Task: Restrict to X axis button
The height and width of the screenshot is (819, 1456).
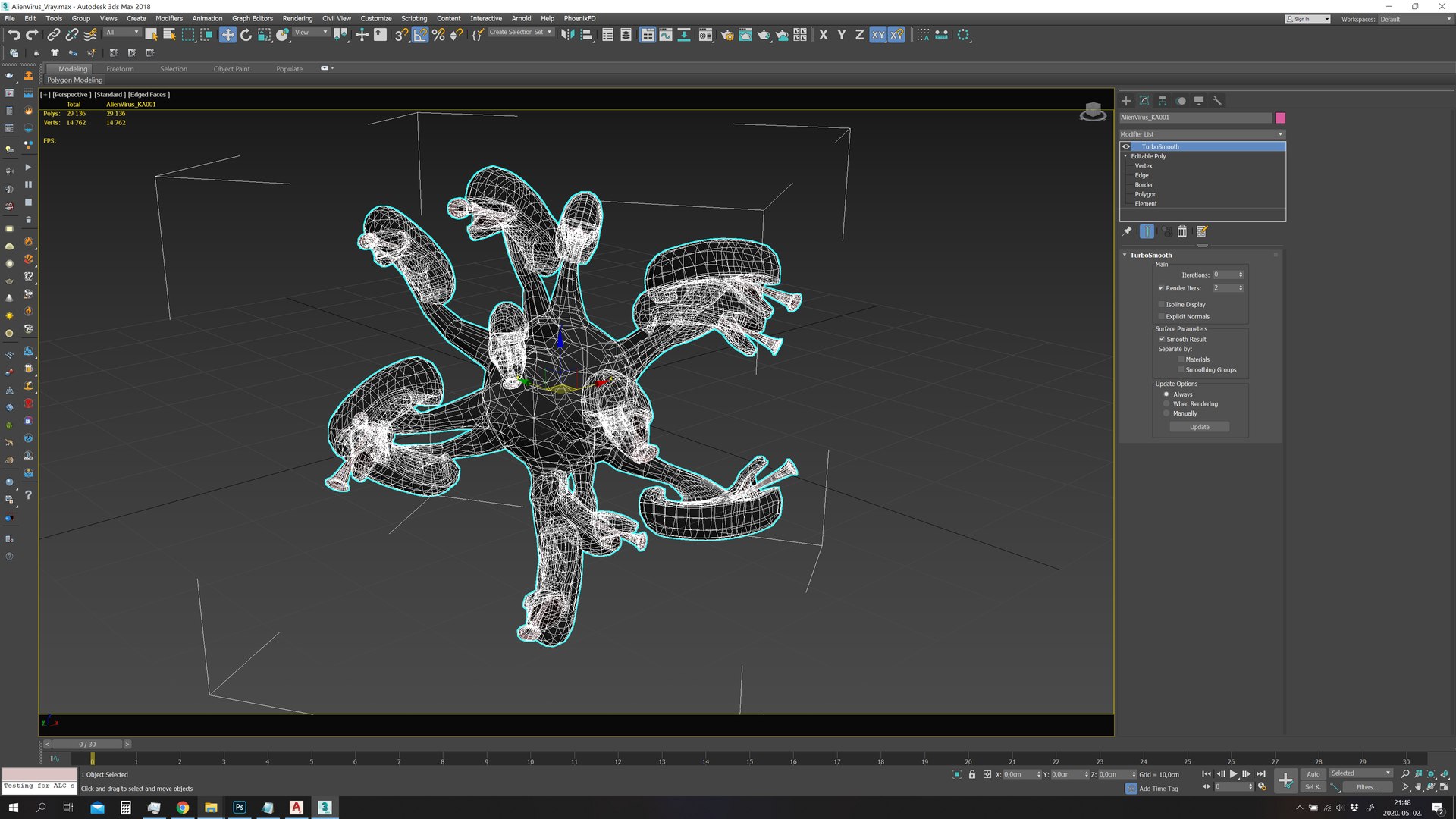Action: (x=824, y=35)
